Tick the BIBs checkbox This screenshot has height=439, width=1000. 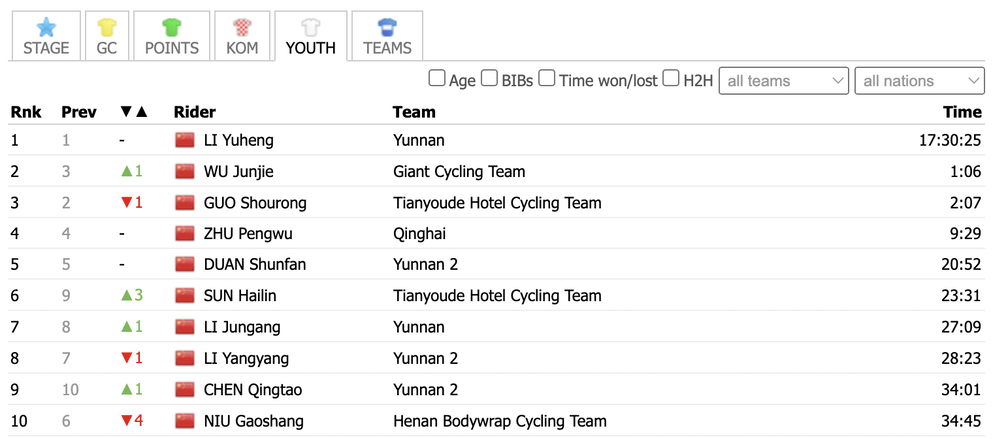(489, 79)
